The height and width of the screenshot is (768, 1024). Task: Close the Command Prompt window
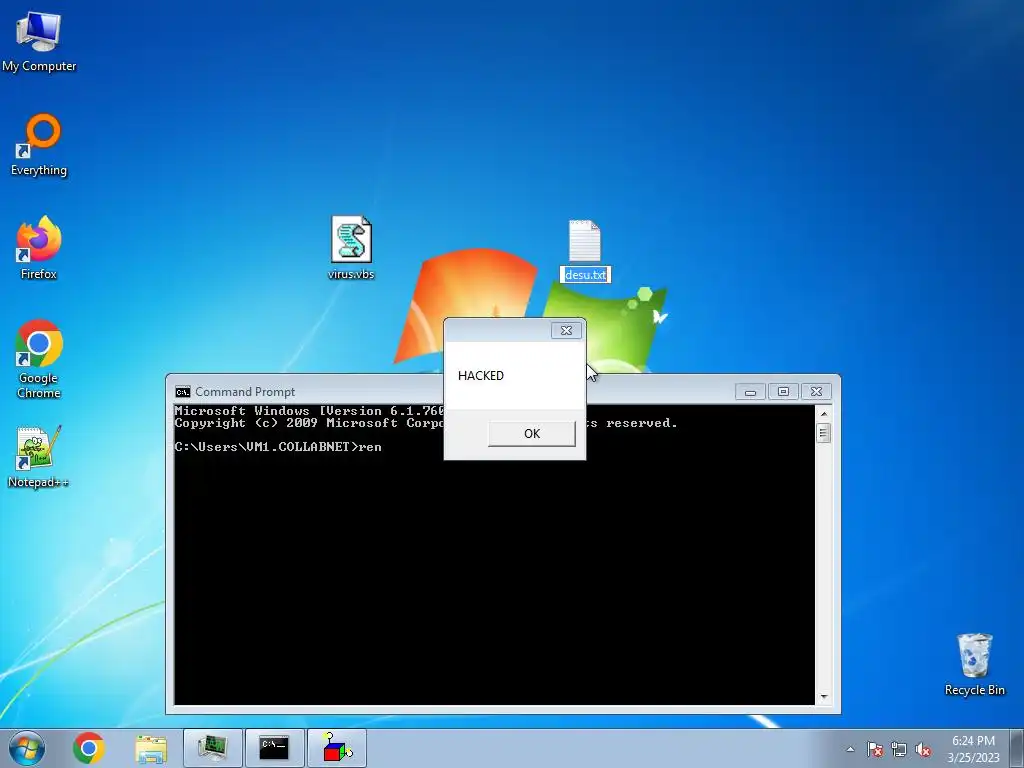click(816, 392)
